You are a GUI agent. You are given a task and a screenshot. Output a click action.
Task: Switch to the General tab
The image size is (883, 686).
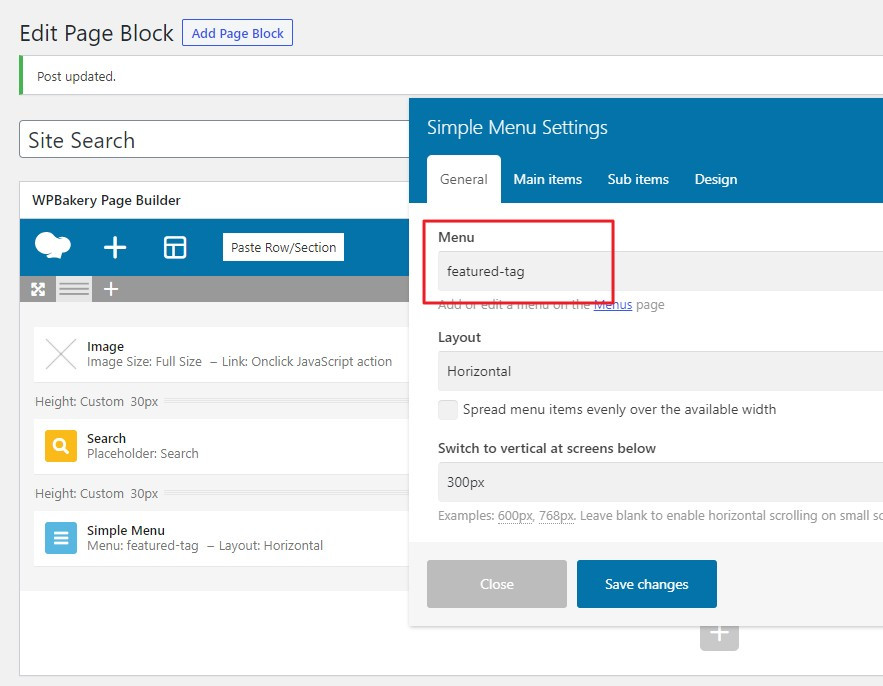click(x=463, y=179)
